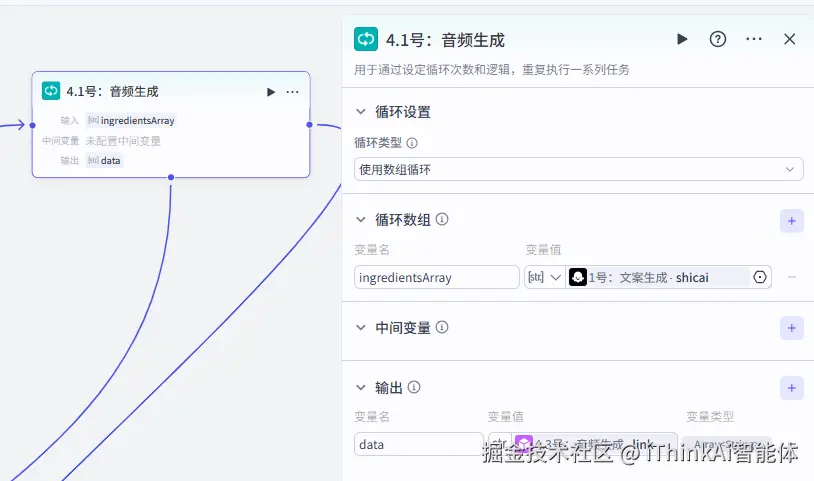Viewport: 814px width, 481px height.
Task: Click the node's right output connector
Action: (309, 125)
